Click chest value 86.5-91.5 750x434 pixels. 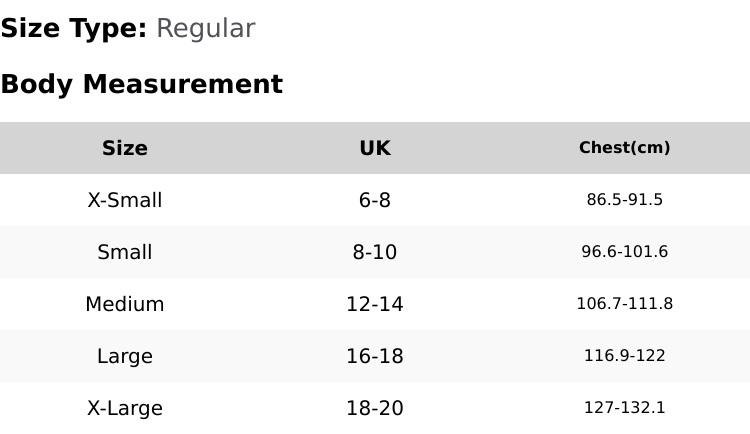625,200
